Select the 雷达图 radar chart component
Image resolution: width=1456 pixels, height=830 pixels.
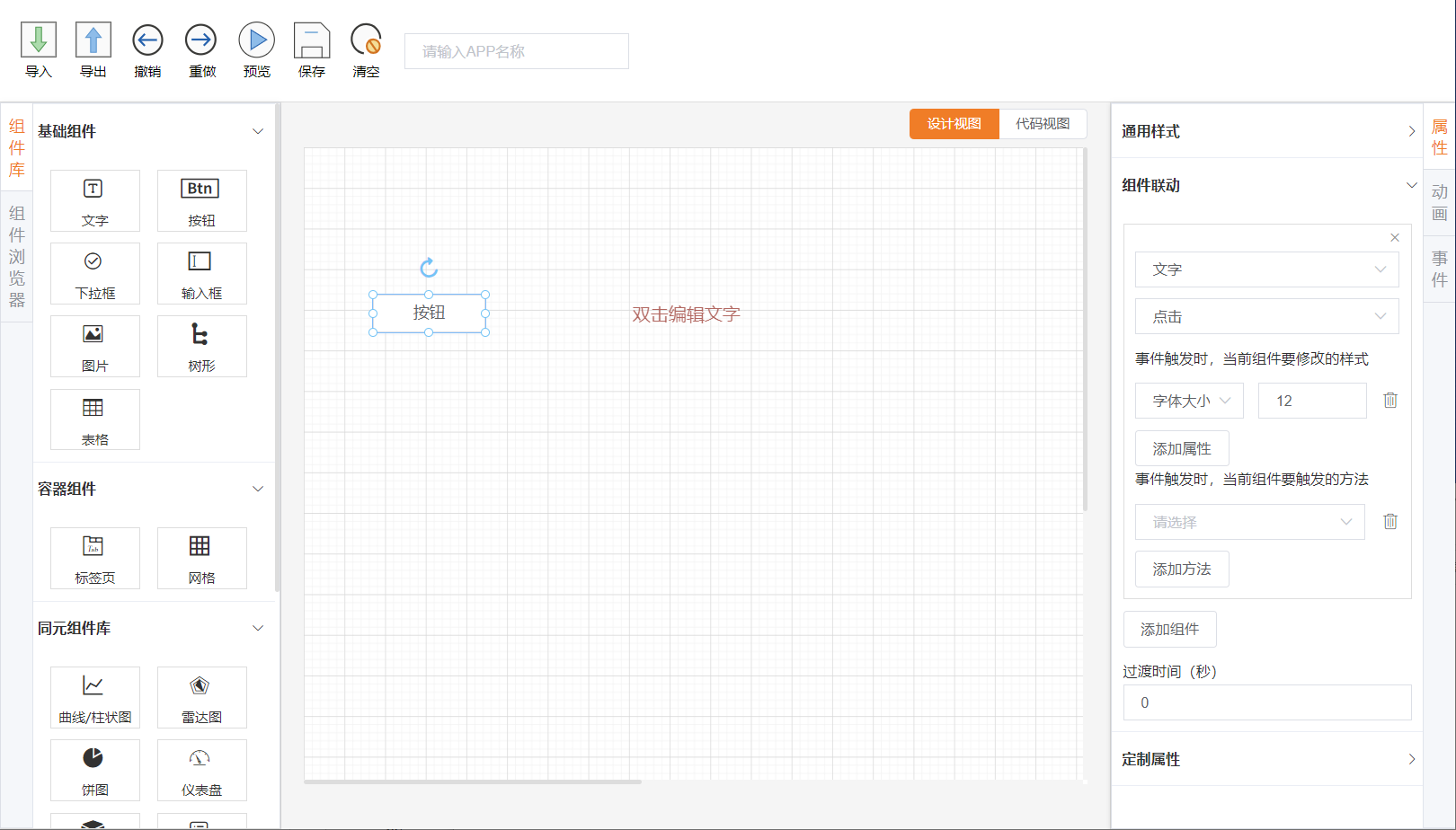coord(201,698)
